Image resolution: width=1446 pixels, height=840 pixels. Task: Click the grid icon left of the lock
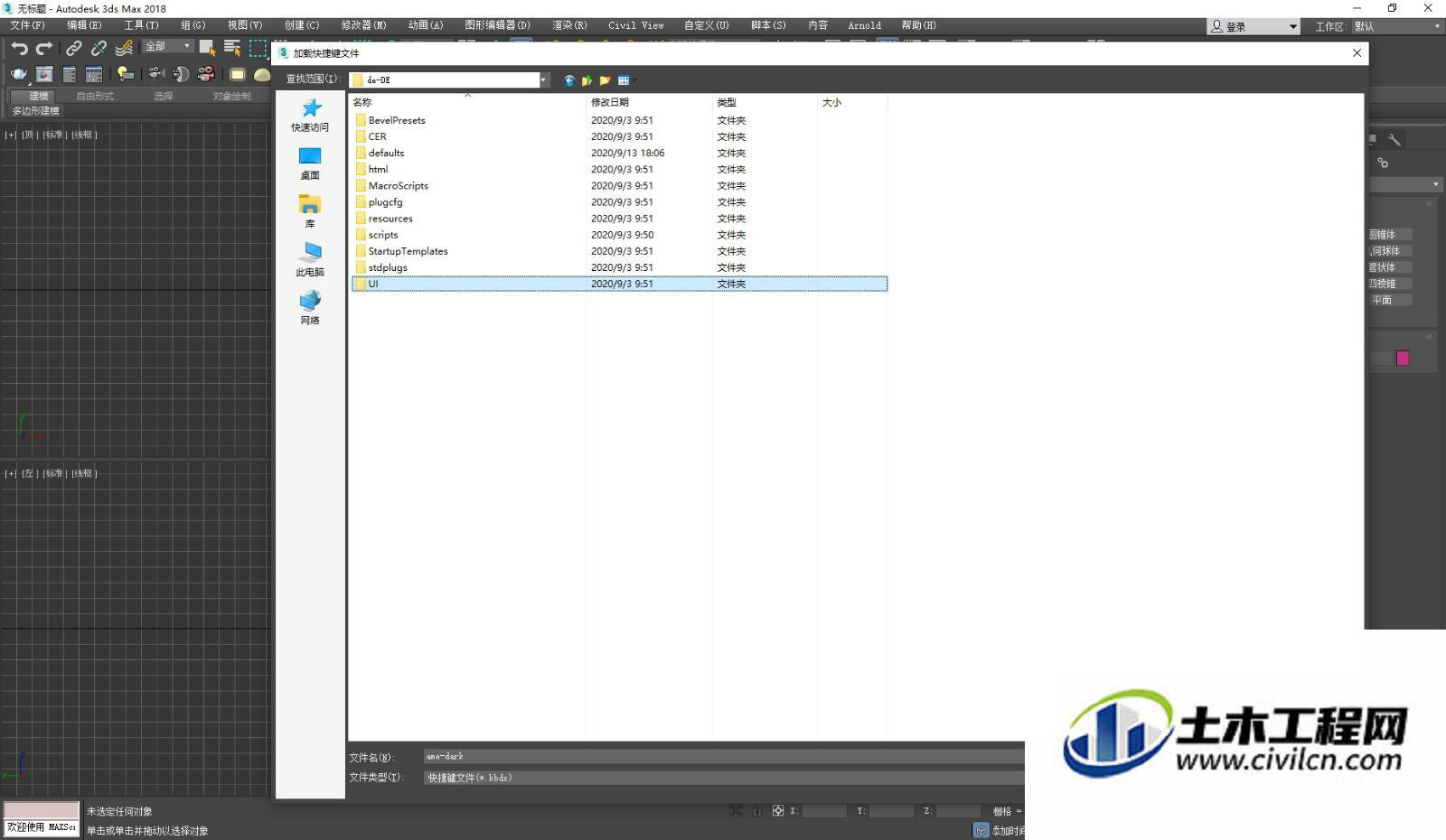[737, 811]
